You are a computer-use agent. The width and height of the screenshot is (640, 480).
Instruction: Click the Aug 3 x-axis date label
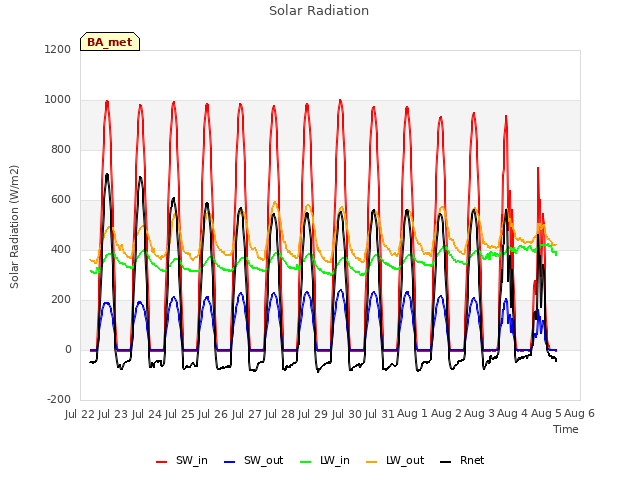480,414
